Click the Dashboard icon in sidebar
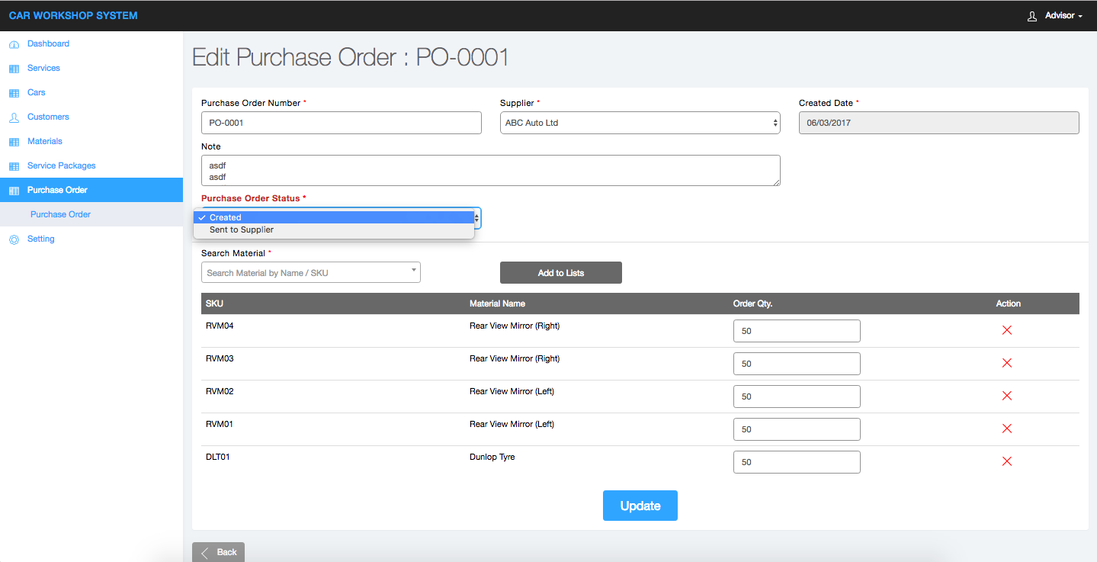The height and width of the screenshot is (562, 1097). [14, 44]
